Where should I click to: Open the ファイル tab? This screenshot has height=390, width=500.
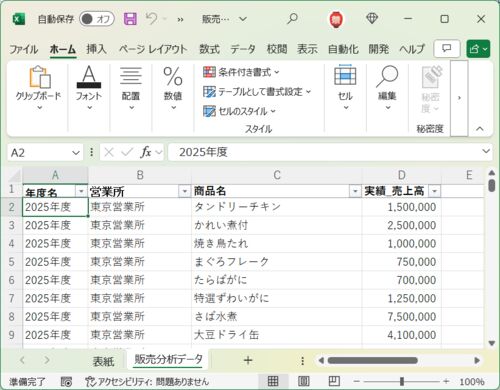(x=23, y=49)
